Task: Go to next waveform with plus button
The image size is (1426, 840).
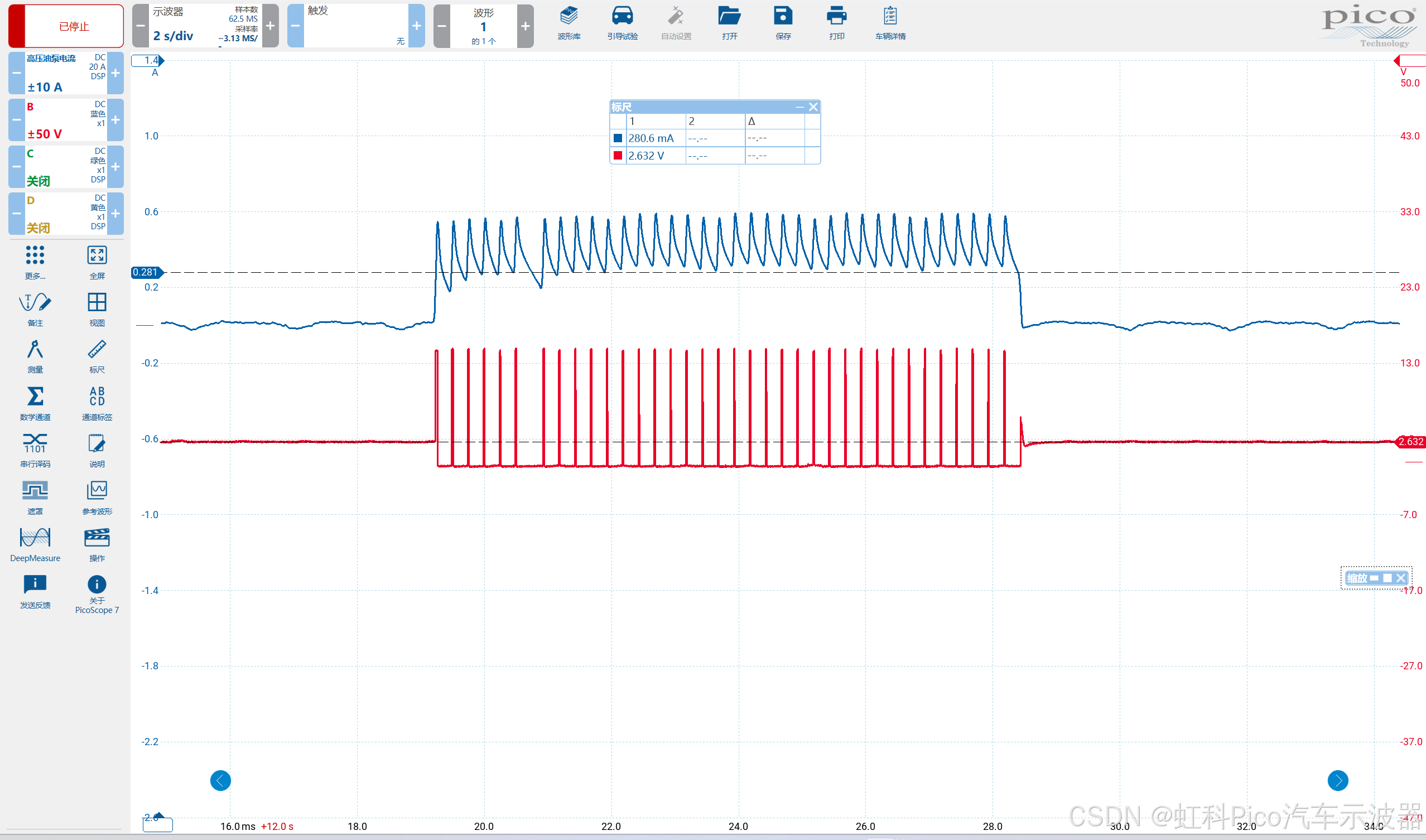Action: (526, 26)
